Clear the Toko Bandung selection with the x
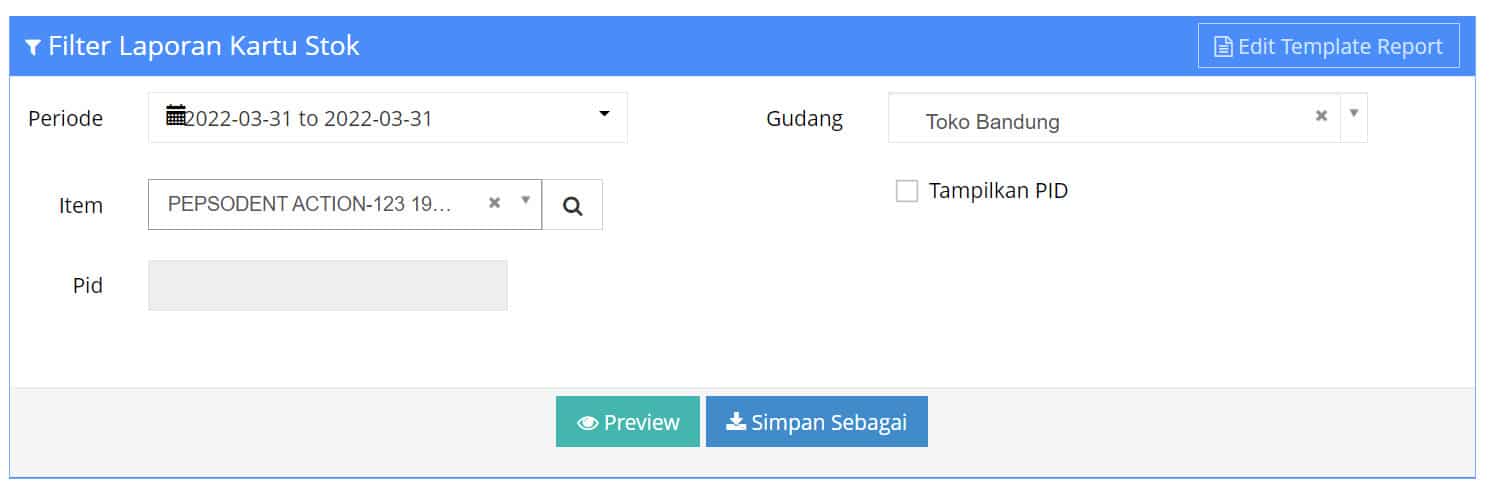 coord(1321,116)
